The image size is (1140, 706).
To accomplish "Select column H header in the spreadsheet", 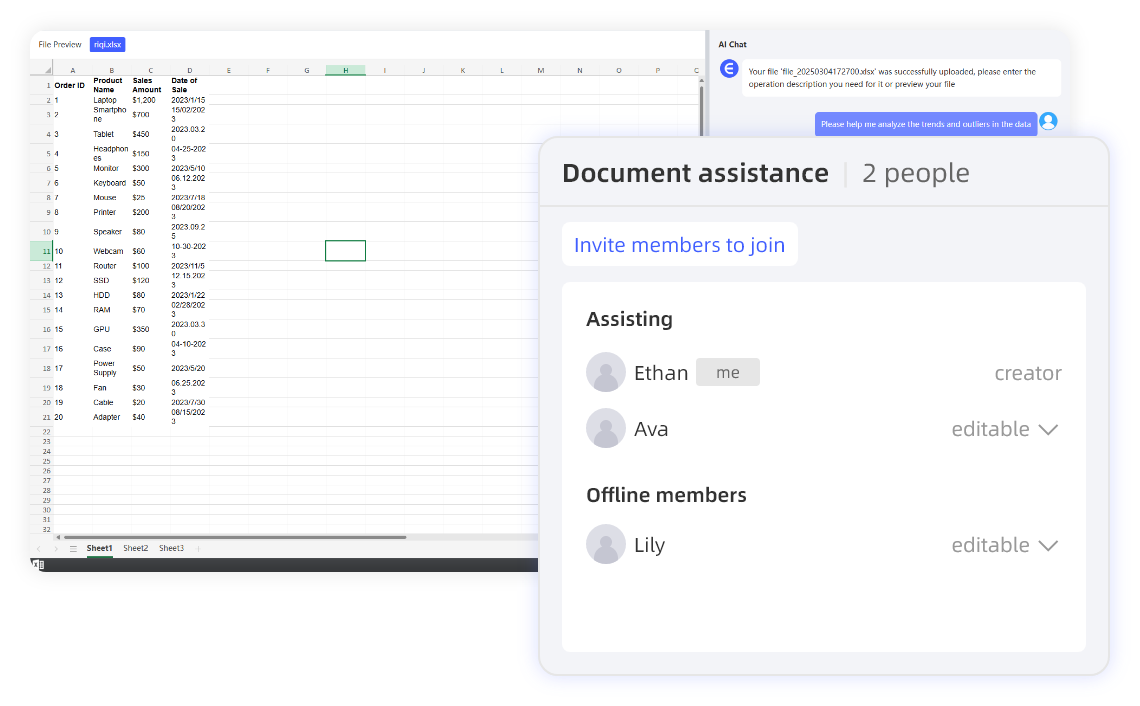I will [x=345, y=70].
